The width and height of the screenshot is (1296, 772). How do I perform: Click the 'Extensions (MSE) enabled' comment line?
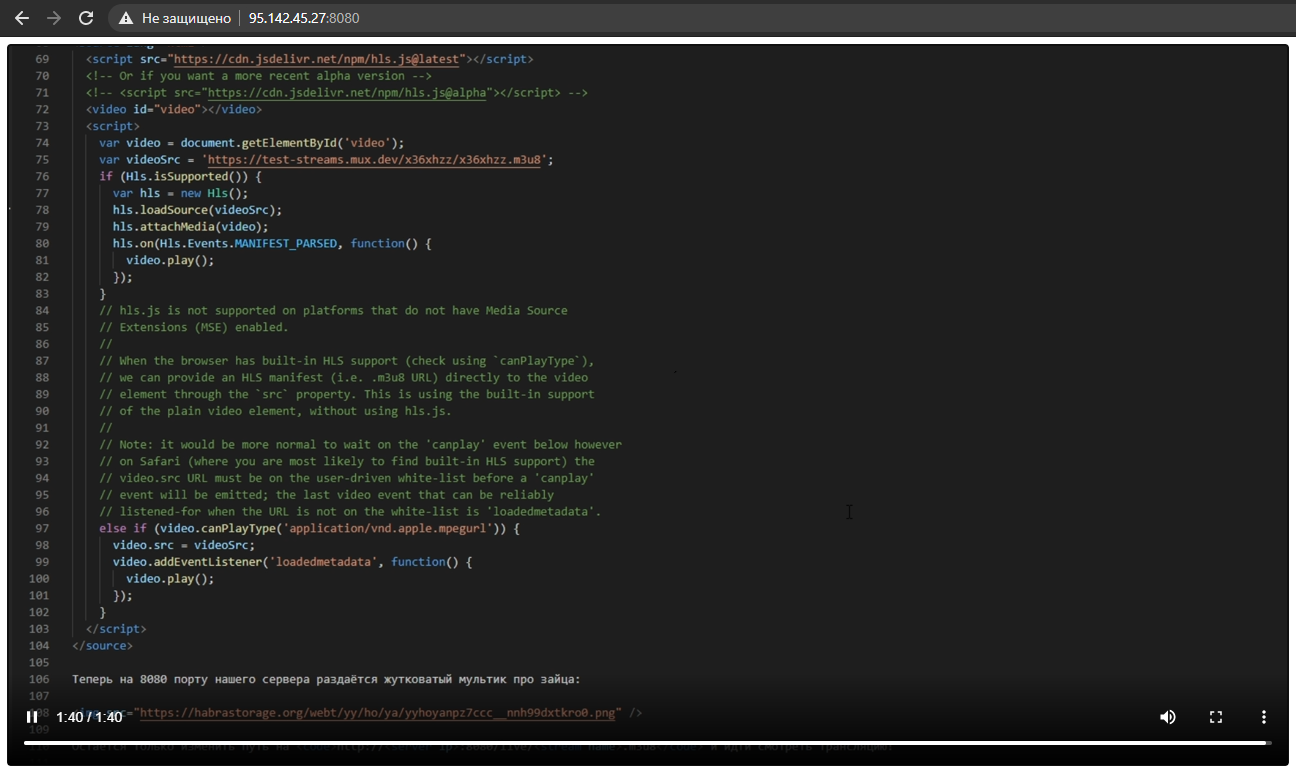(193, 327)
